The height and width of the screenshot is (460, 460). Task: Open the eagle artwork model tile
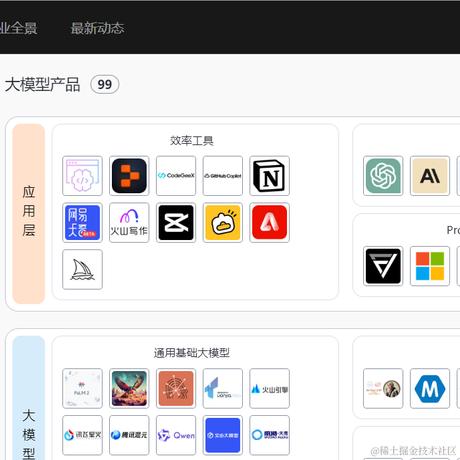129,388
